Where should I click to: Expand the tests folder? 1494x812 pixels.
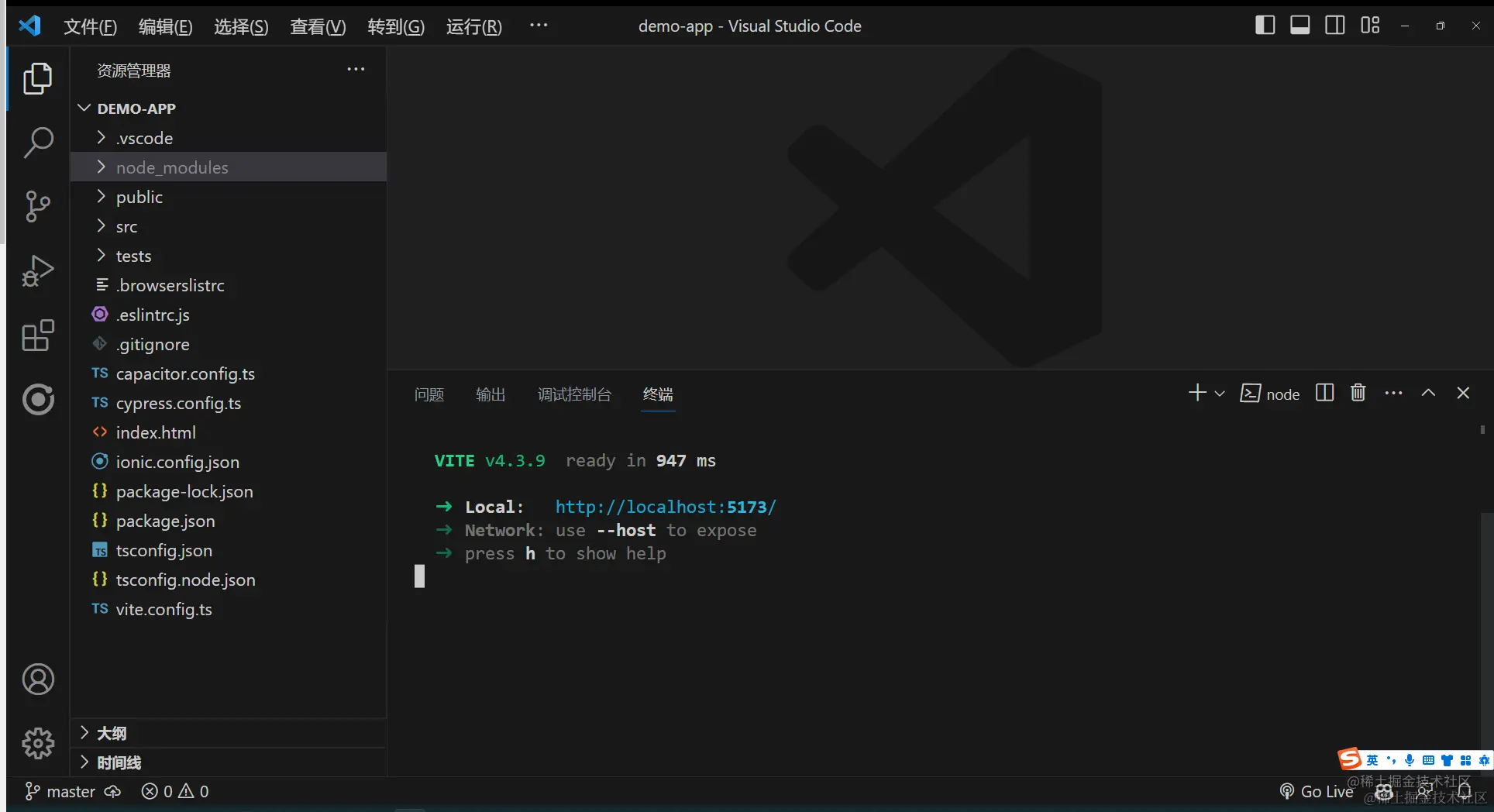[229, 256]
